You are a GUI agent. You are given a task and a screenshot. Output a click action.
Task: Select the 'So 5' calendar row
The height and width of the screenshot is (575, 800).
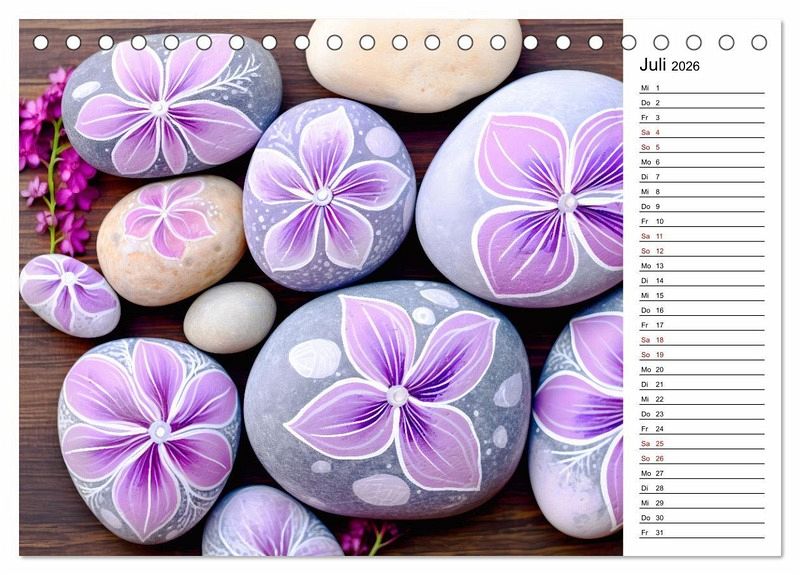pyautogui.click(x=702, y=147)
